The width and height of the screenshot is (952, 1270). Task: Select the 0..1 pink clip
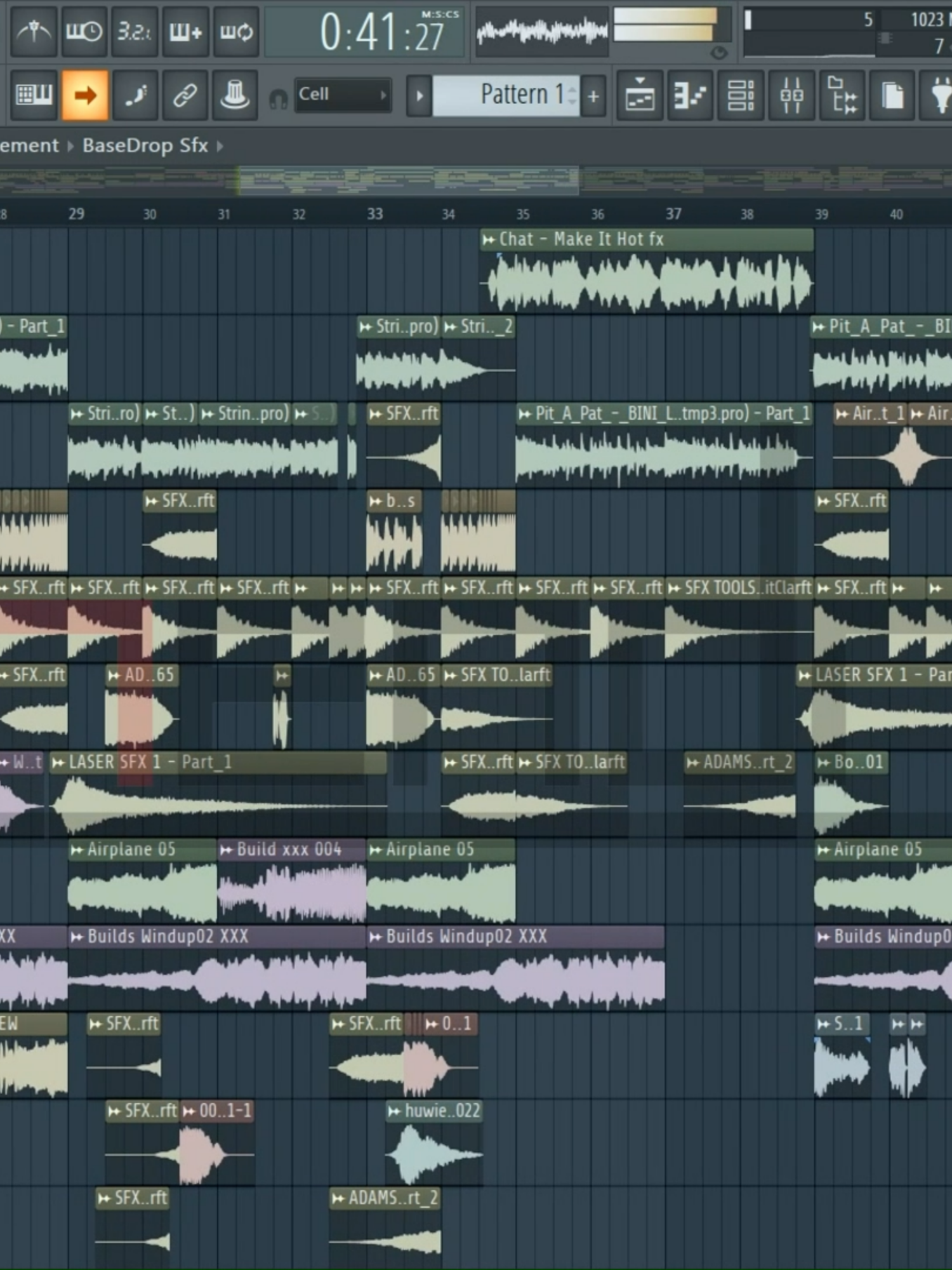point(451,1055)
